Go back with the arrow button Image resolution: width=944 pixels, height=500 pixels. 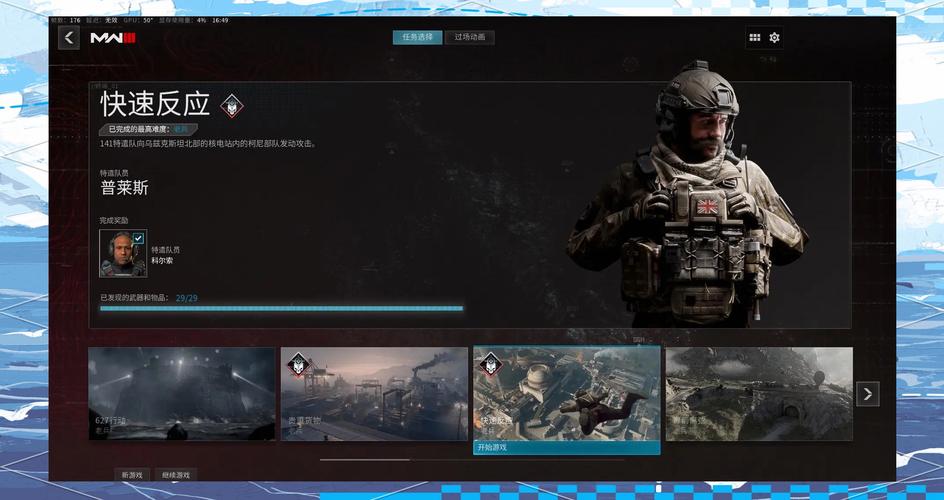[69, 38]
